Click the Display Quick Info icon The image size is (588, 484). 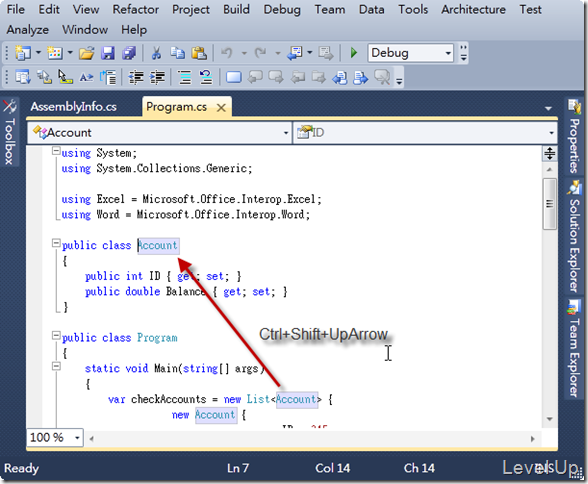(65, 78)
